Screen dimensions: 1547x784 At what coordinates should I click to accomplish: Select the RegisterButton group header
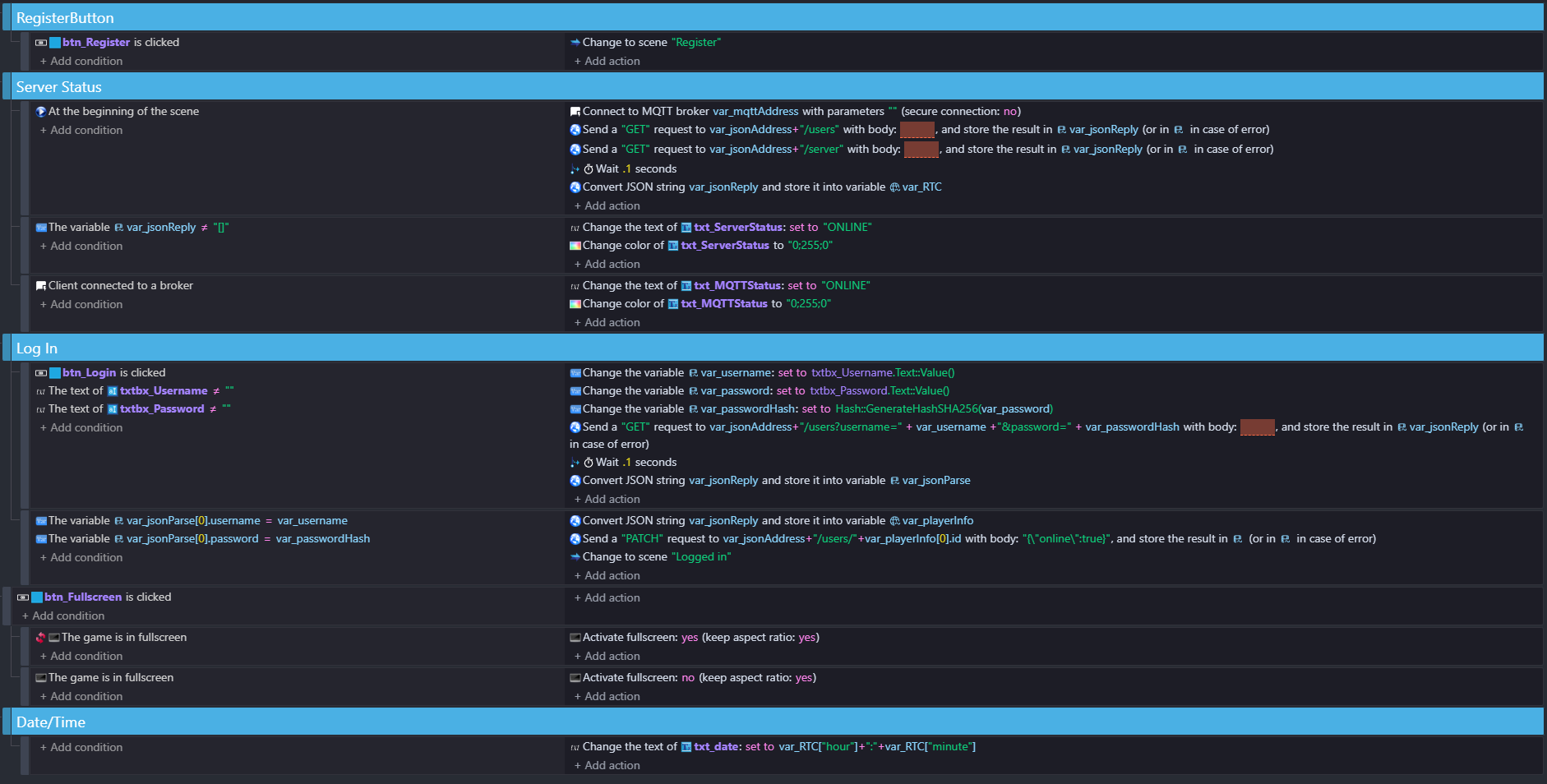773,17
